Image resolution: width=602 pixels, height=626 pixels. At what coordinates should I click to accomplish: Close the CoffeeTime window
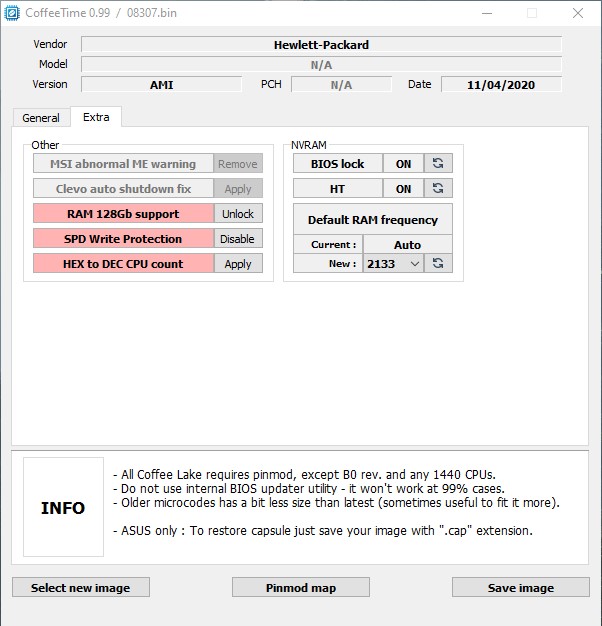pyautogui.click(x=578, y=13)
